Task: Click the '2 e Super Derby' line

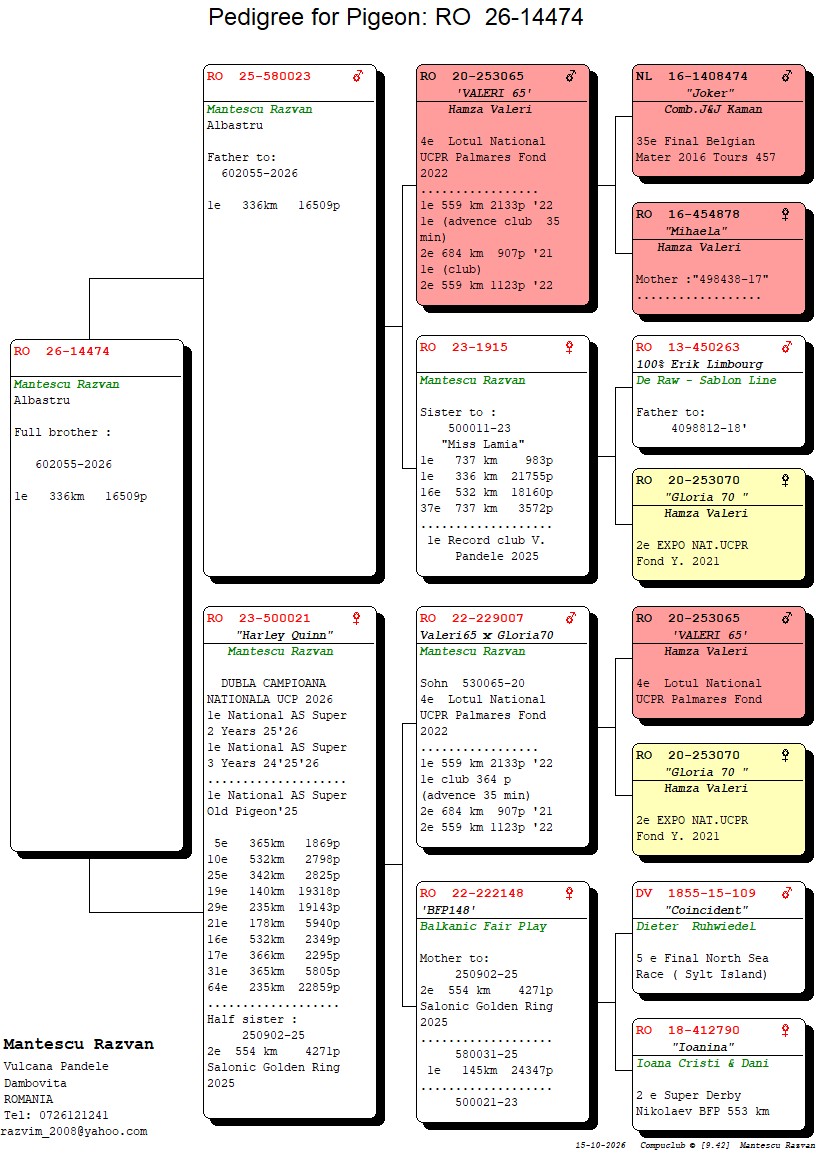Action: (x=689, y=1096)
